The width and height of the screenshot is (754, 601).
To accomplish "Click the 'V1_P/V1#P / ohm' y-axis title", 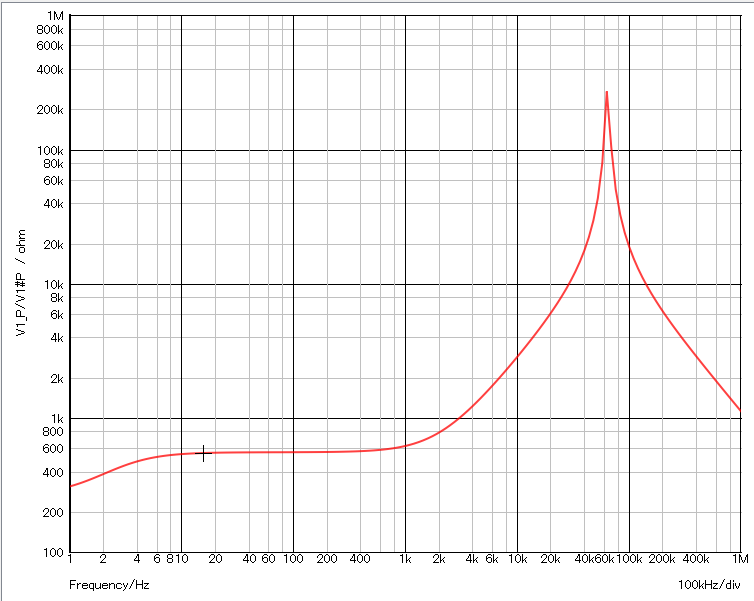I will tap(21, 283).
